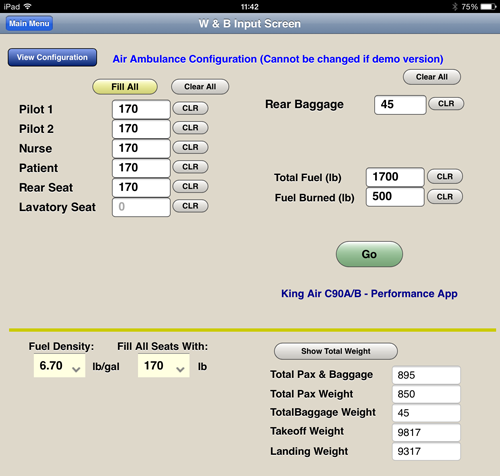Tap the green Go button
This screenshot has height=476, width=500.
369,254
